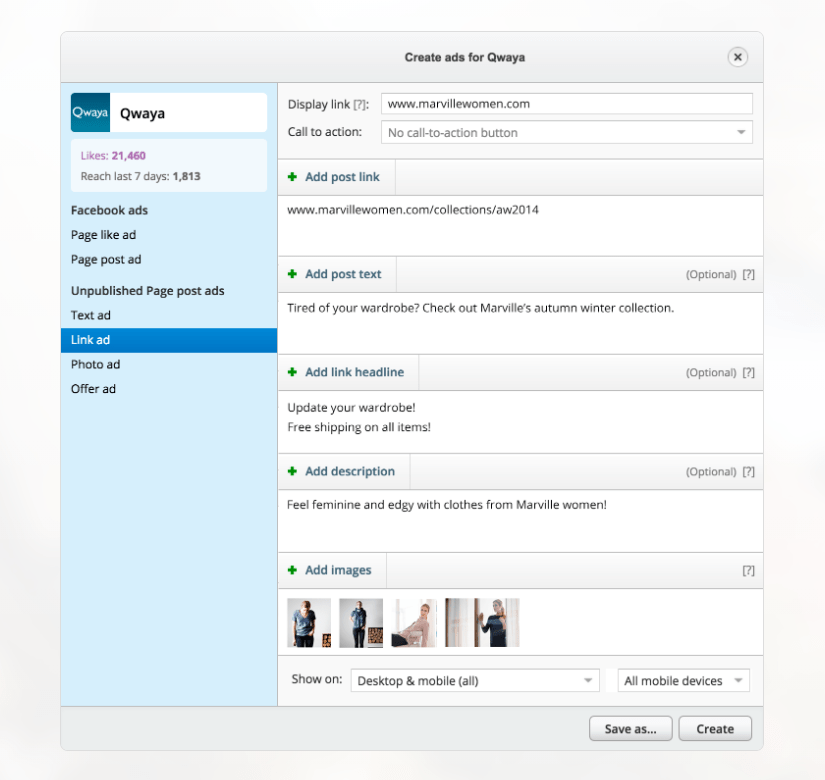This screenshot has width=825, height=780.
Task: Click the Likes: 21,460 stat
Action: coord(113,156)
